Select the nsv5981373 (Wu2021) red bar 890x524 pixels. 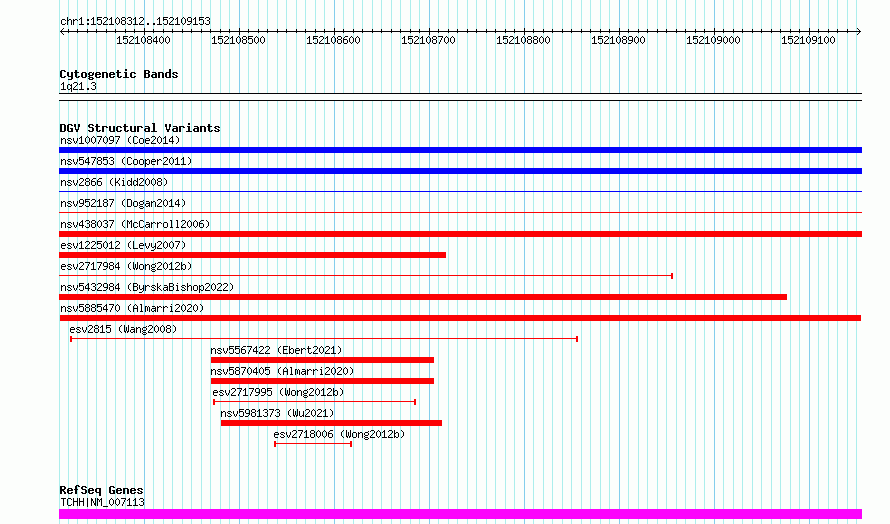[331, 423]
